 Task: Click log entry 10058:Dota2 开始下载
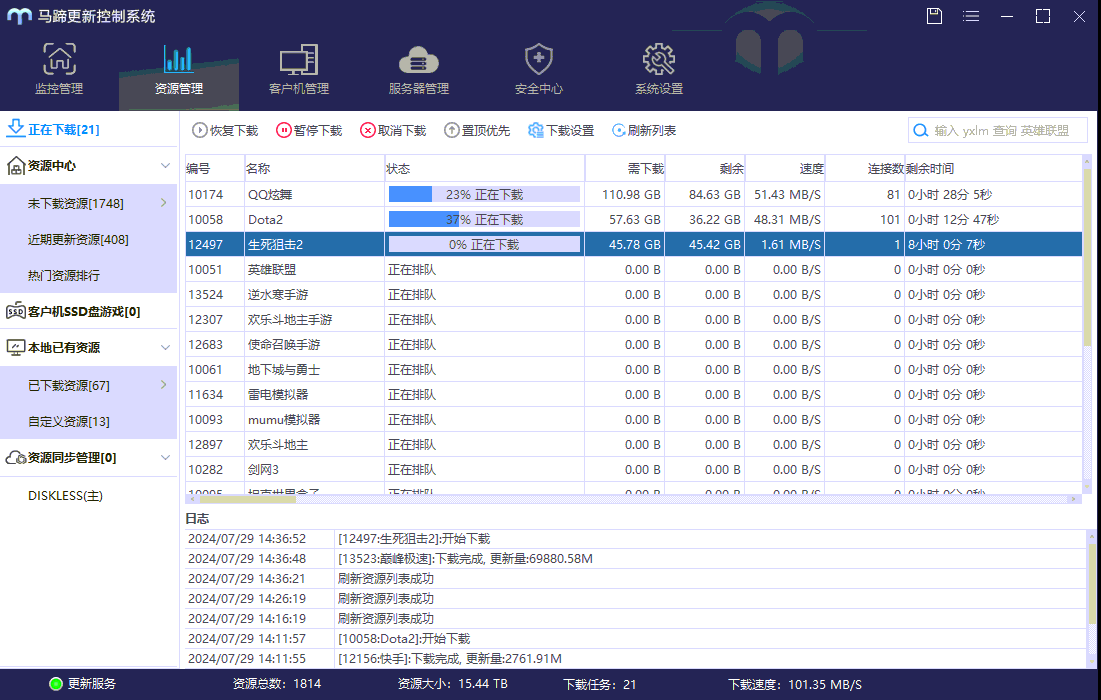(x=404, y=639)
